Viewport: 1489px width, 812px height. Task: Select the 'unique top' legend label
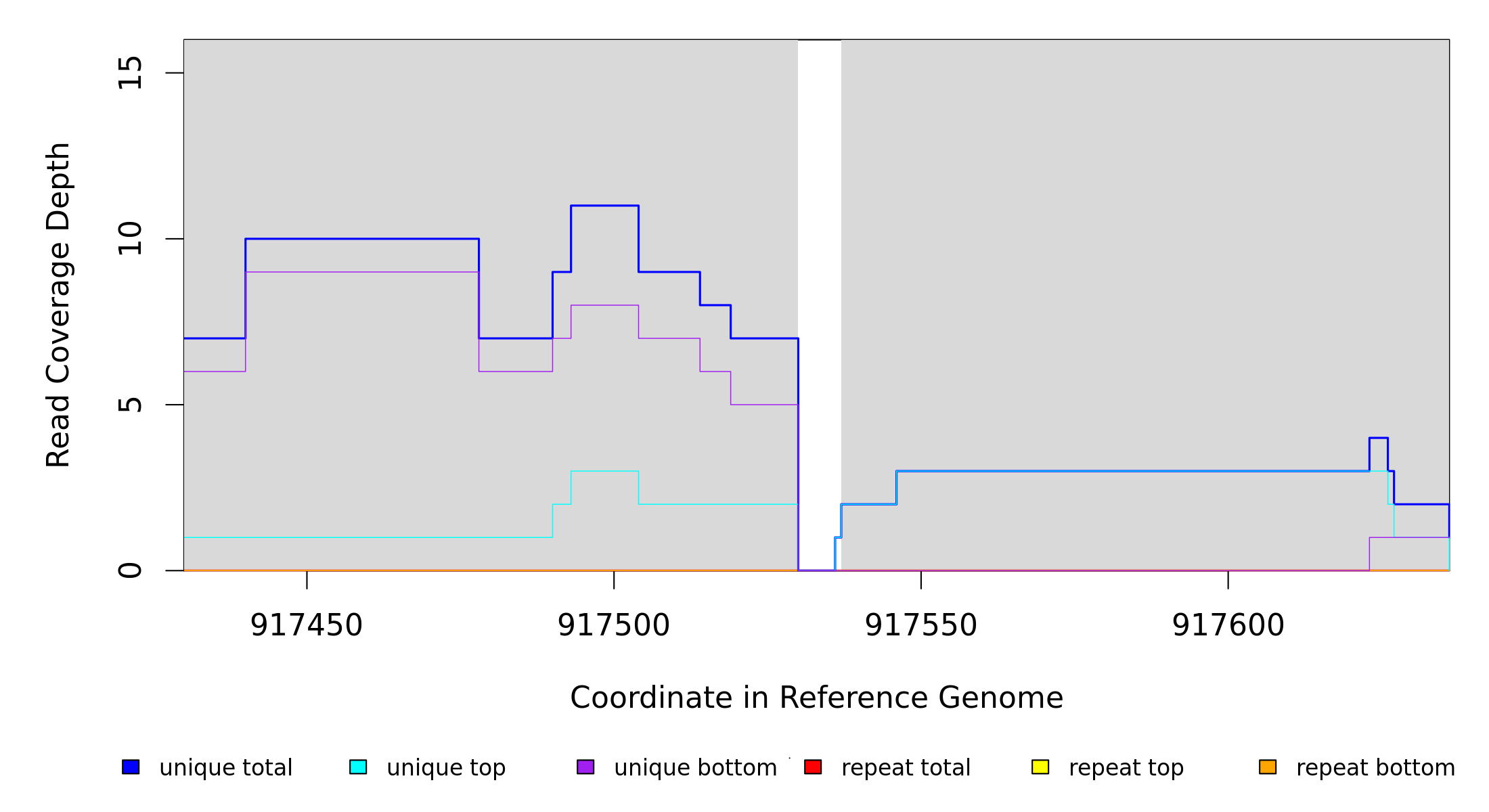[x=446, y=768]
